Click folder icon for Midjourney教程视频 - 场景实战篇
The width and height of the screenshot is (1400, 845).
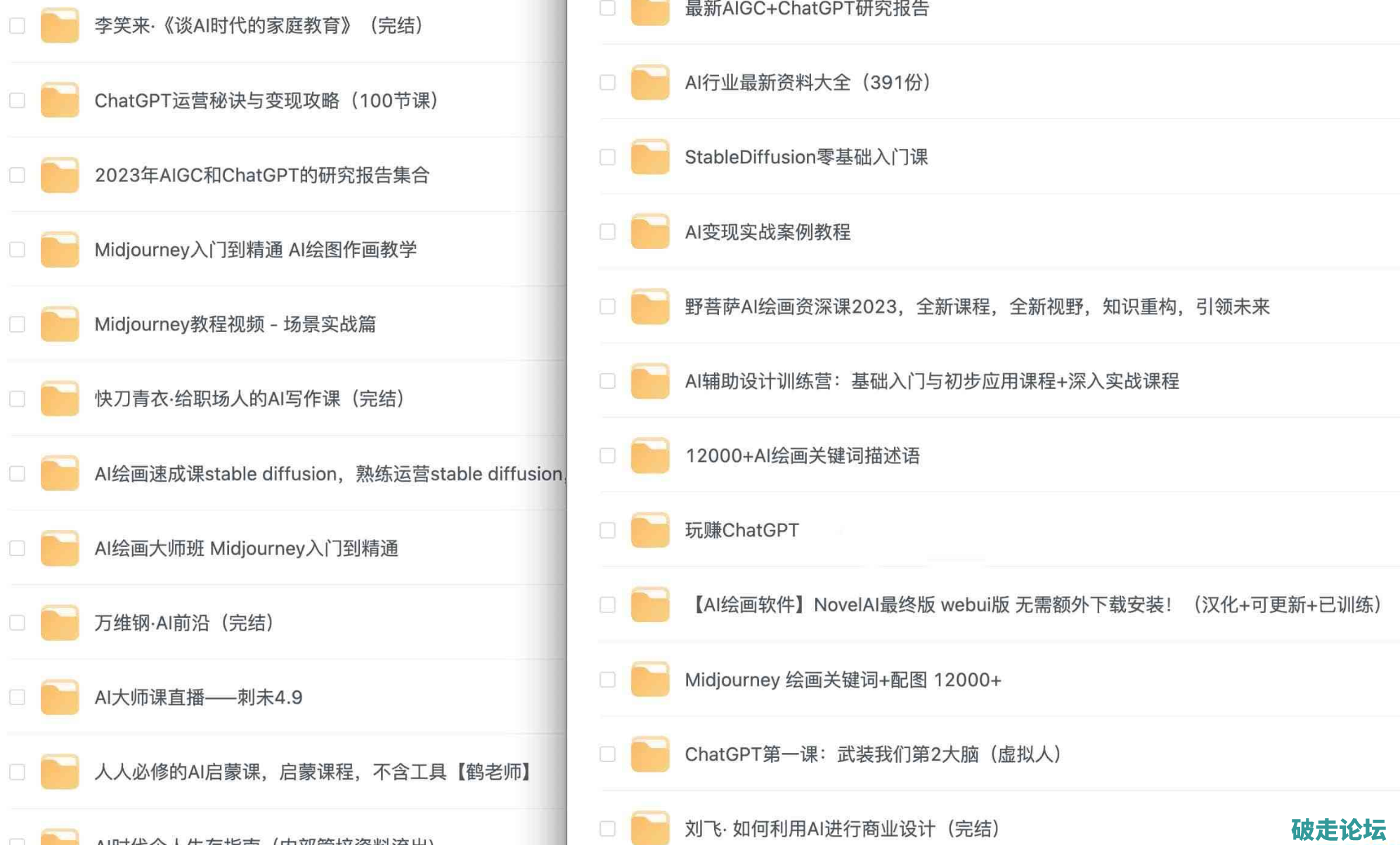click(60, 324)
